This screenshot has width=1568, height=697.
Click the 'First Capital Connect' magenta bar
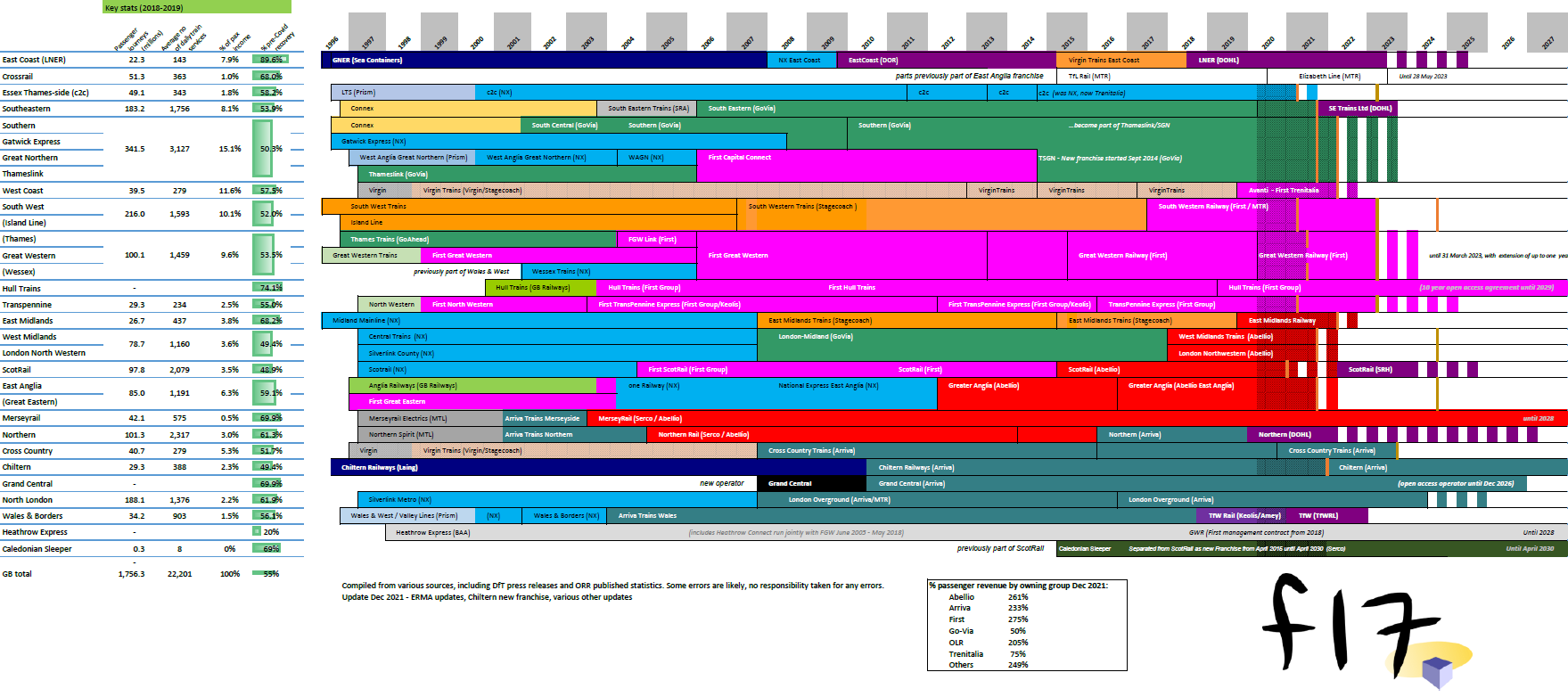pos(866,166)
